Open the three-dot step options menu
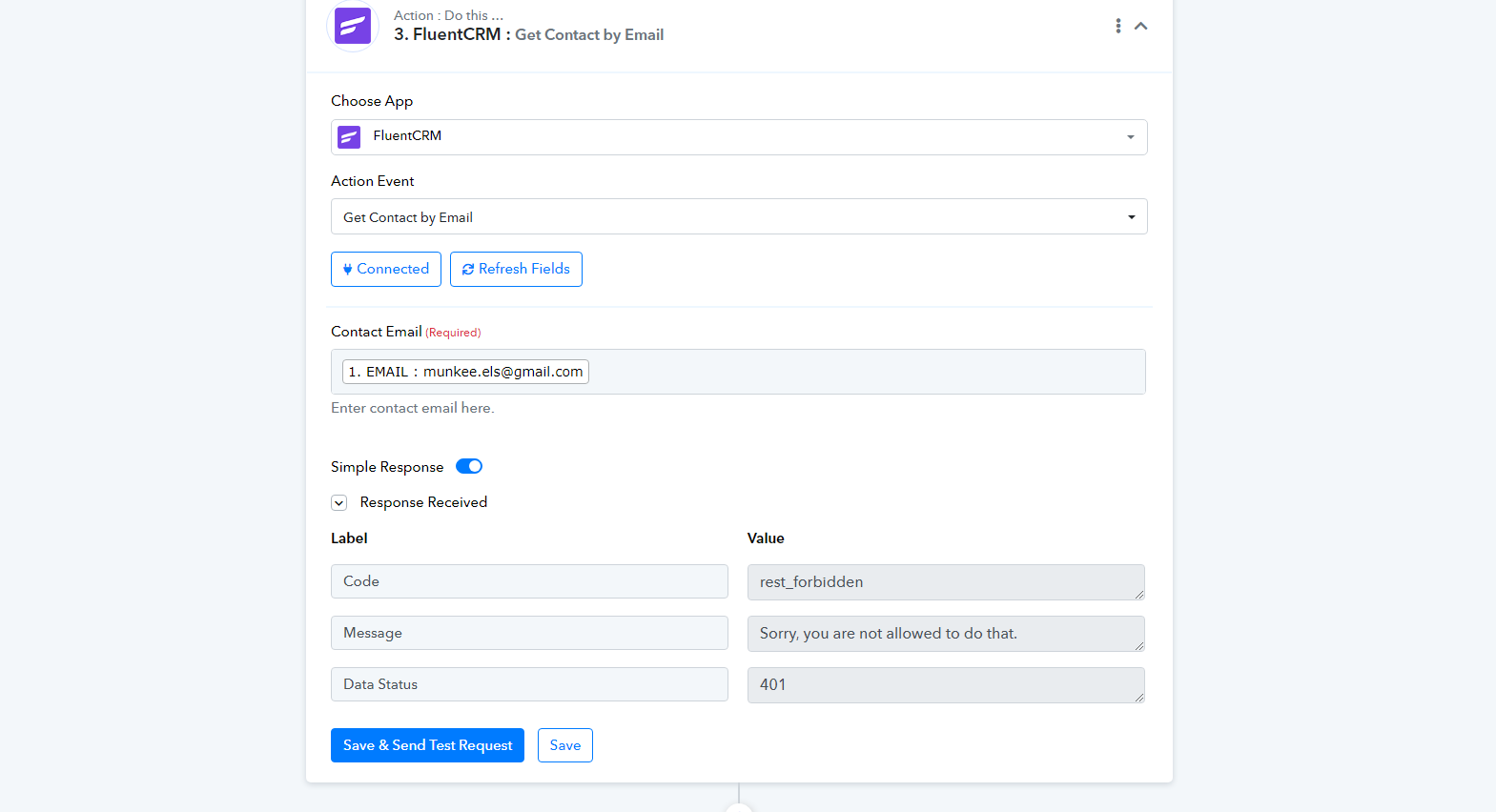Image resolution: width=1496 pixels, height=812 pixels. click(1118, 26)
